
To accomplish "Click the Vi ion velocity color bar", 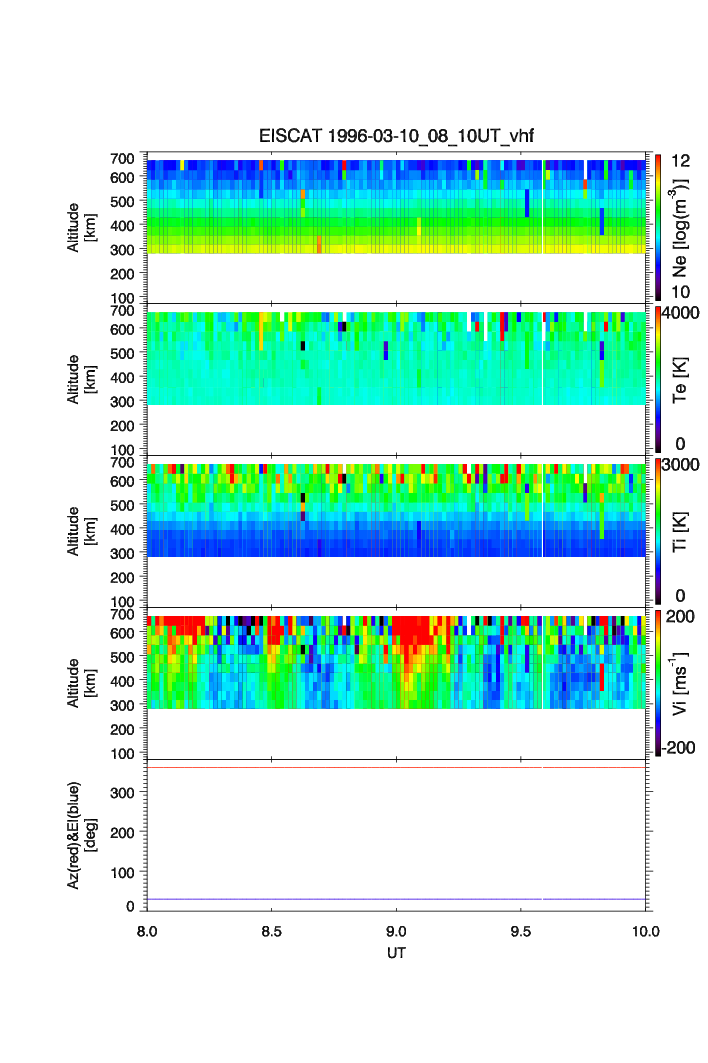I will (659, 684).
